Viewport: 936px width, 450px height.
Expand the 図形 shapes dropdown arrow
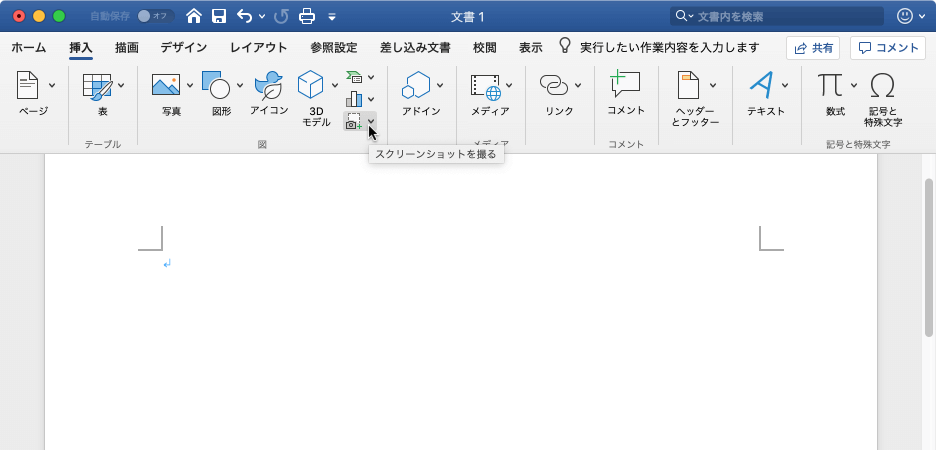[x=239, y=85]
